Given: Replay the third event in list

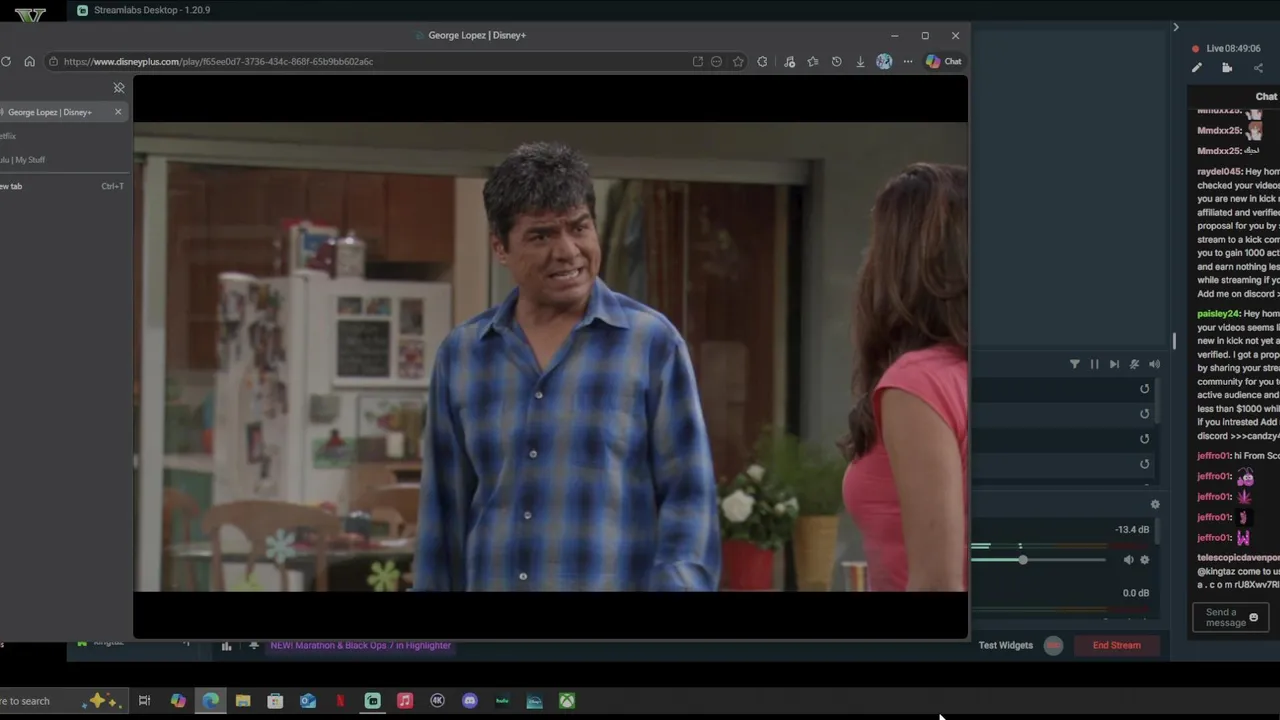Looking at the screenshot, I should (1145, 439).
